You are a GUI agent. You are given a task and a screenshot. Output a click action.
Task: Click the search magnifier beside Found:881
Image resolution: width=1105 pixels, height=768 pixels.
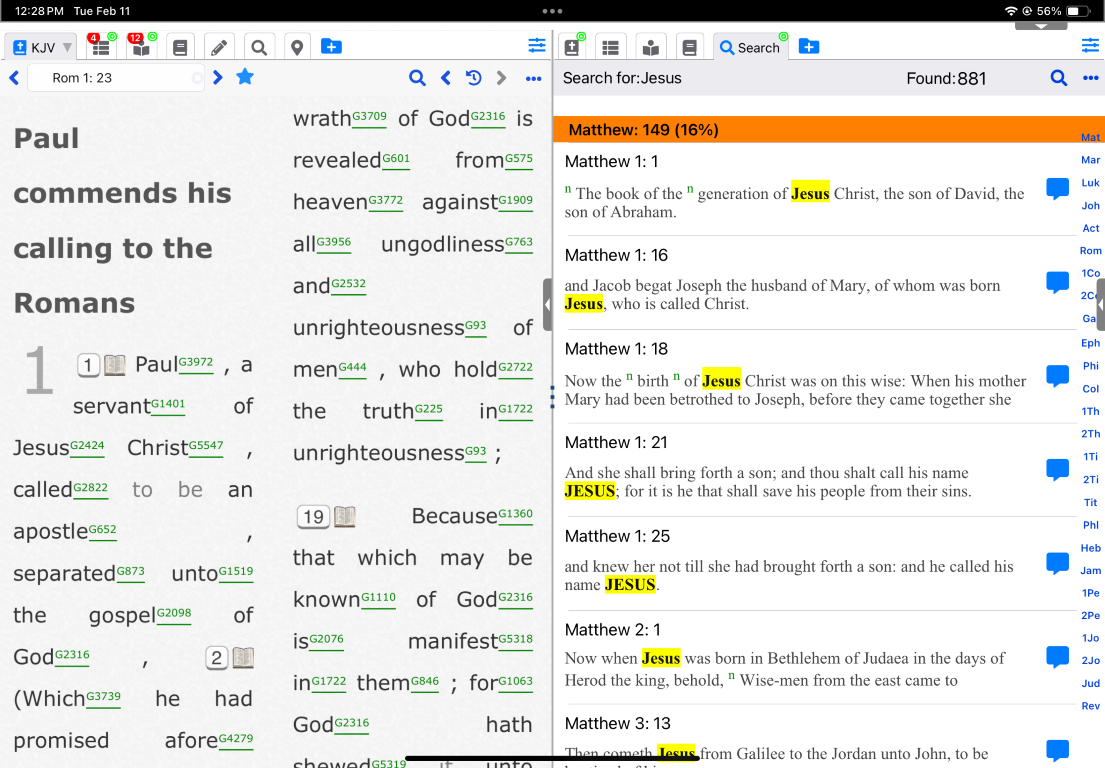[x=1058, y=78]
